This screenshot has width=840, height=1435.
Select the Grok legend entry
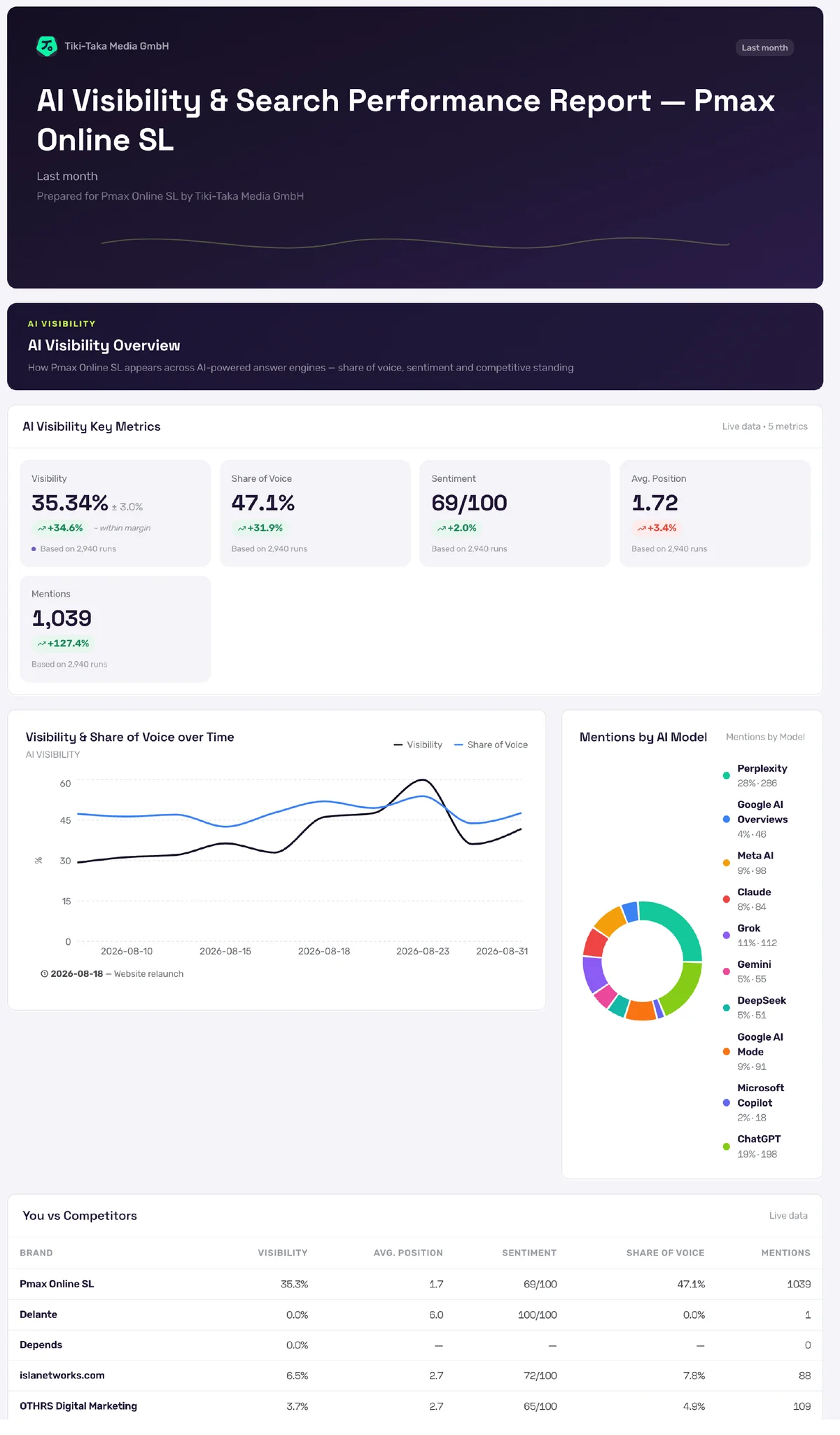750,936
